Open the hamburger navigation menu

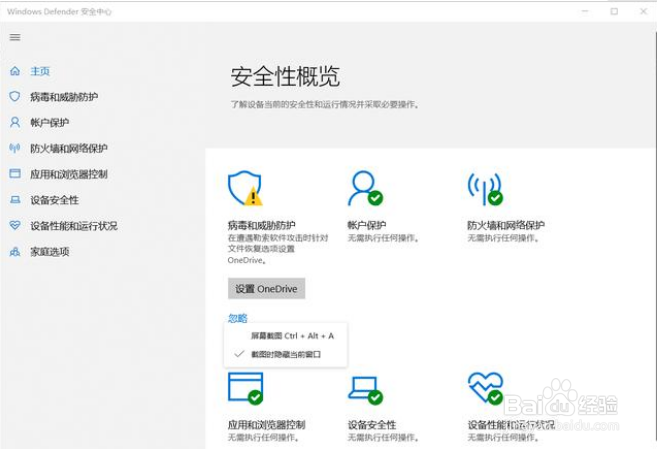pyautogui.click(x=15, y=37)
